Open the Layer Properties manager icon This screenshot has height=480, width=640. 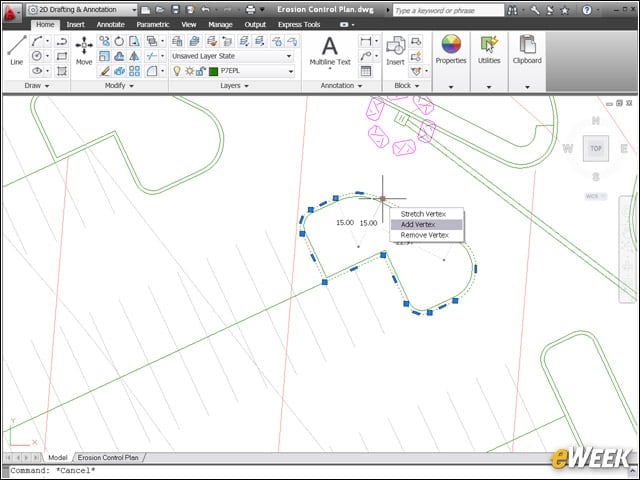click(177, 41)
